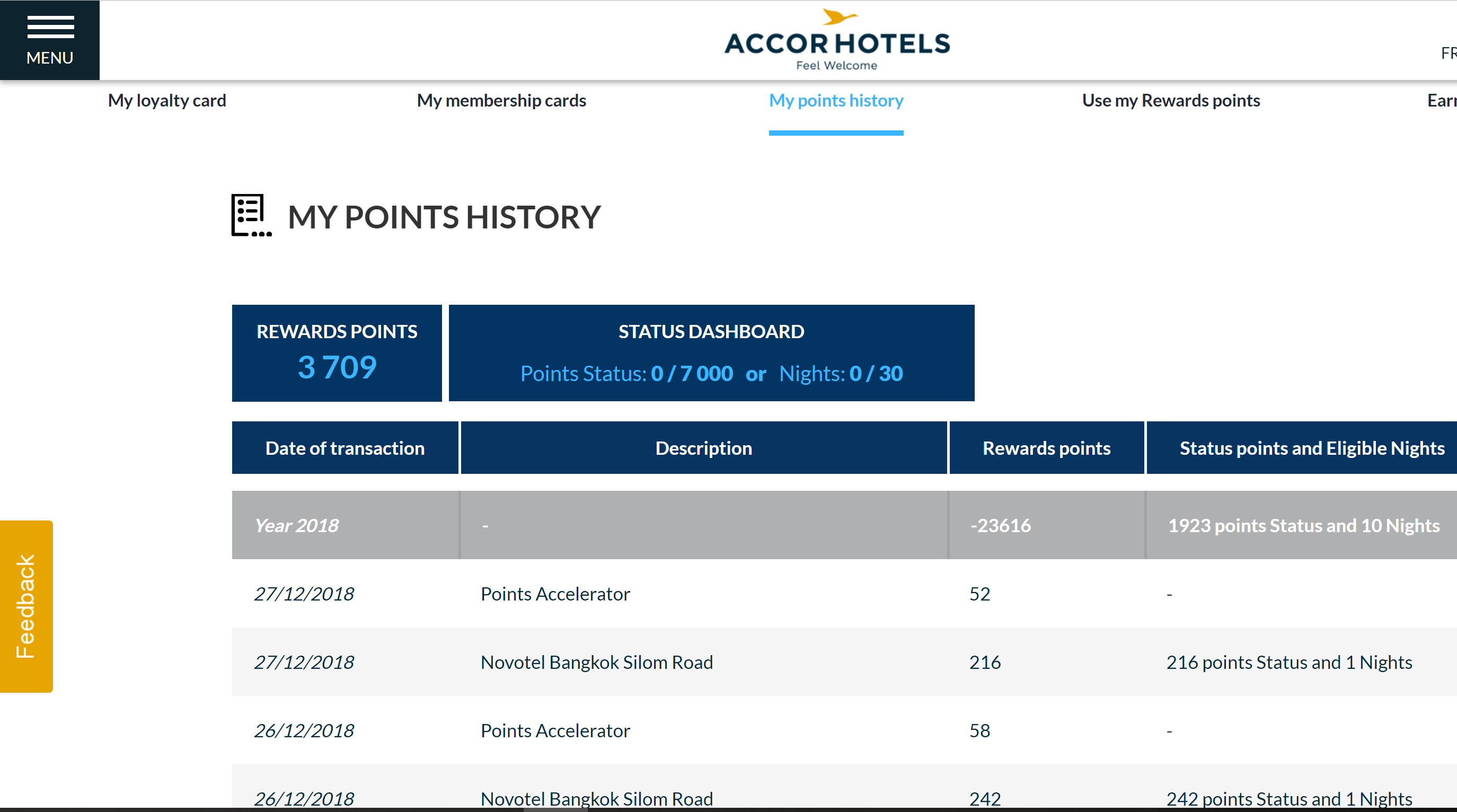Click the Description column header

pos(703,448)
